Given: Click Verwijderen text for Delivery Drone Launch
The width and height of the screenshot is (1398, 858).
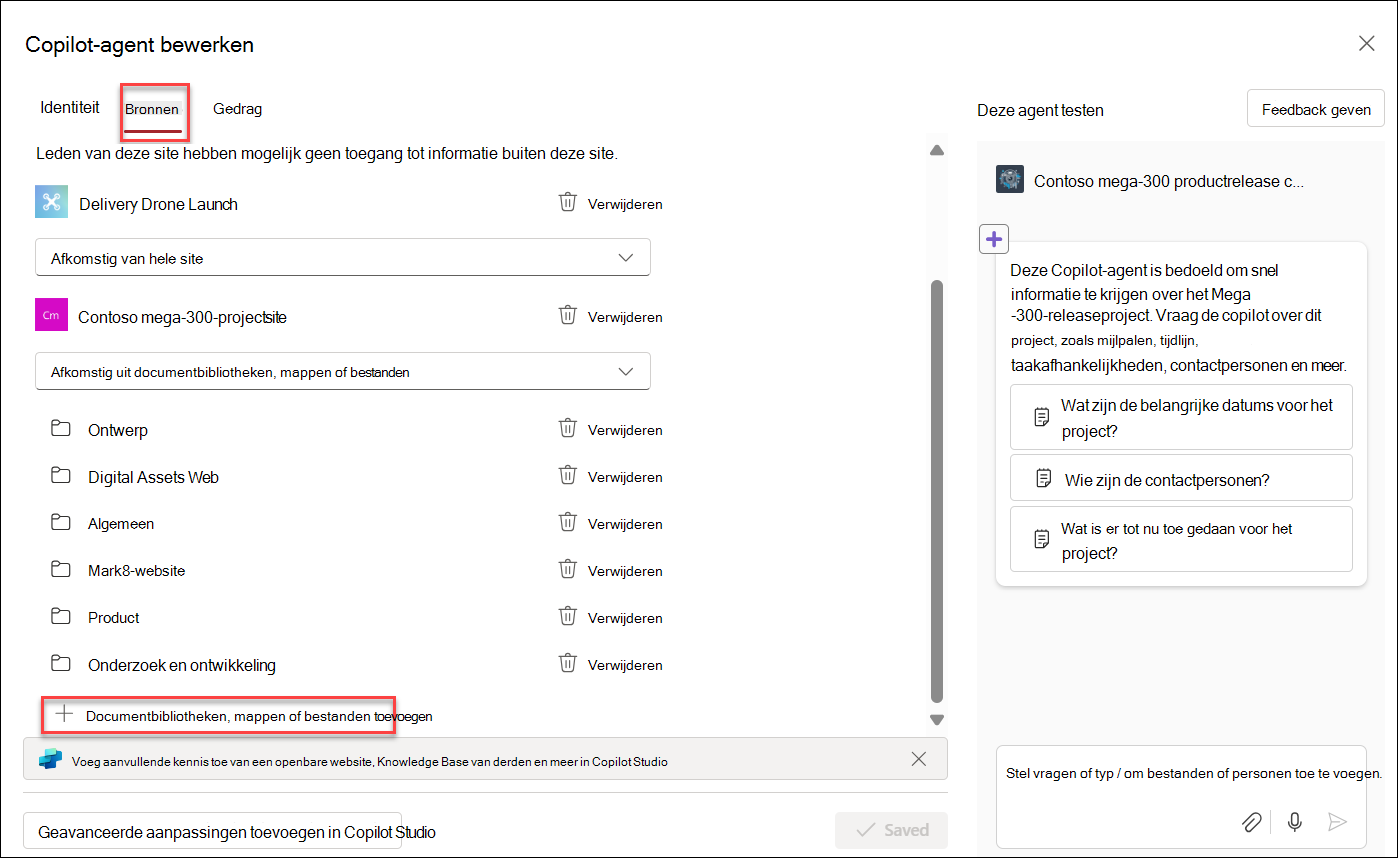Looking at the screenshot, I should [625, 204].
